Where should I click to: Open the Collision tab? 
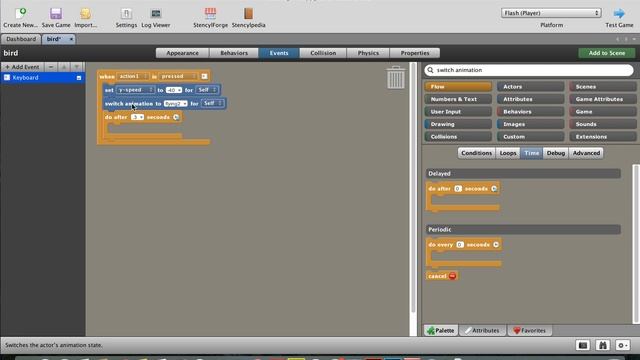(323, 53)
